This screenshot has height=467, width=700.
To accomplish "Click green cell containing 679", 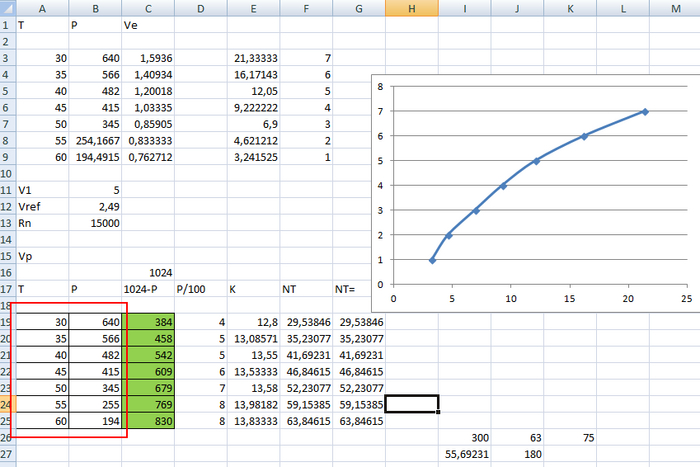I will click(148, 388).
